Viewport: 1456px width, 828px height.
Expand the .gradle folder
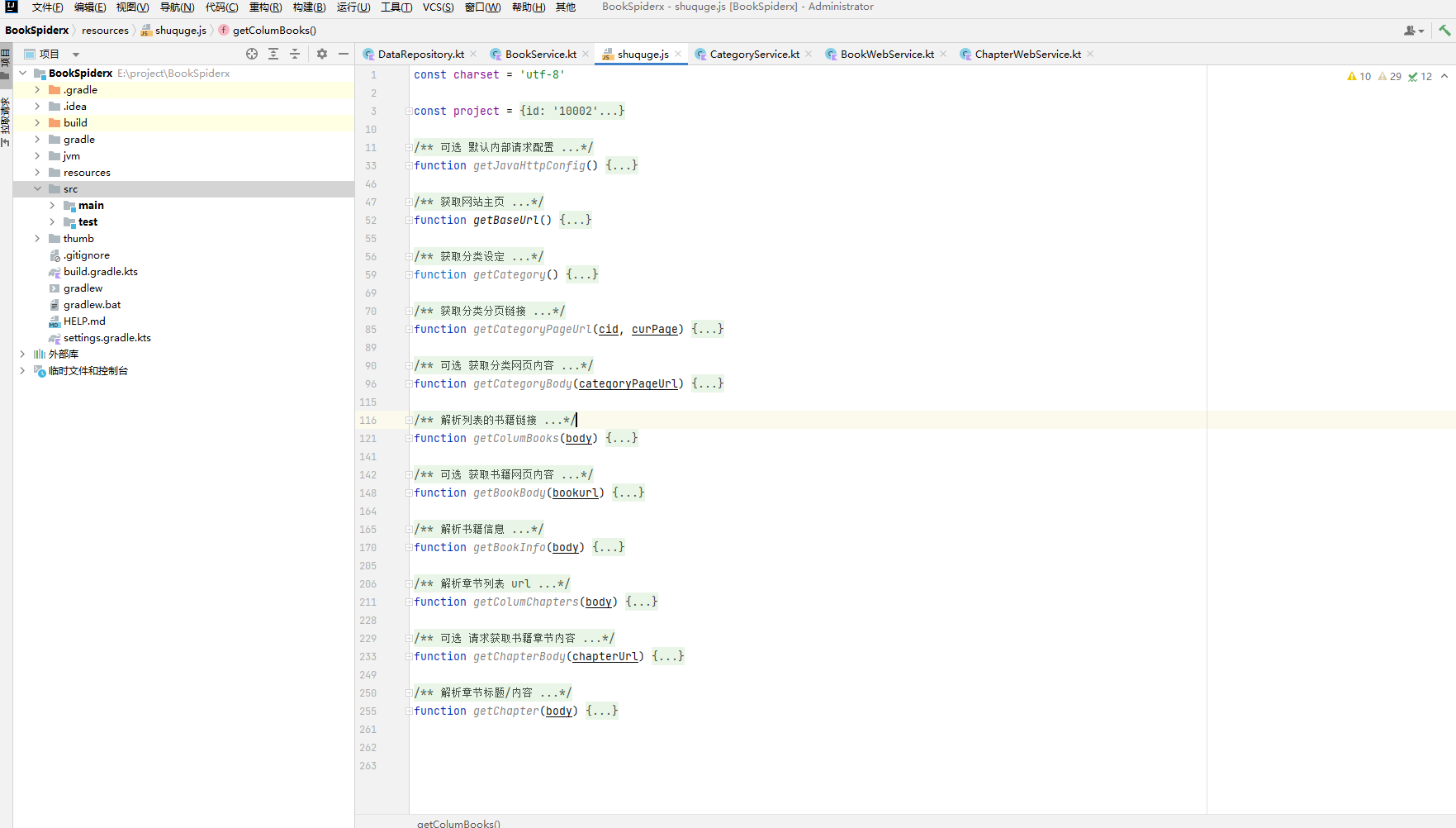(37, 89)
